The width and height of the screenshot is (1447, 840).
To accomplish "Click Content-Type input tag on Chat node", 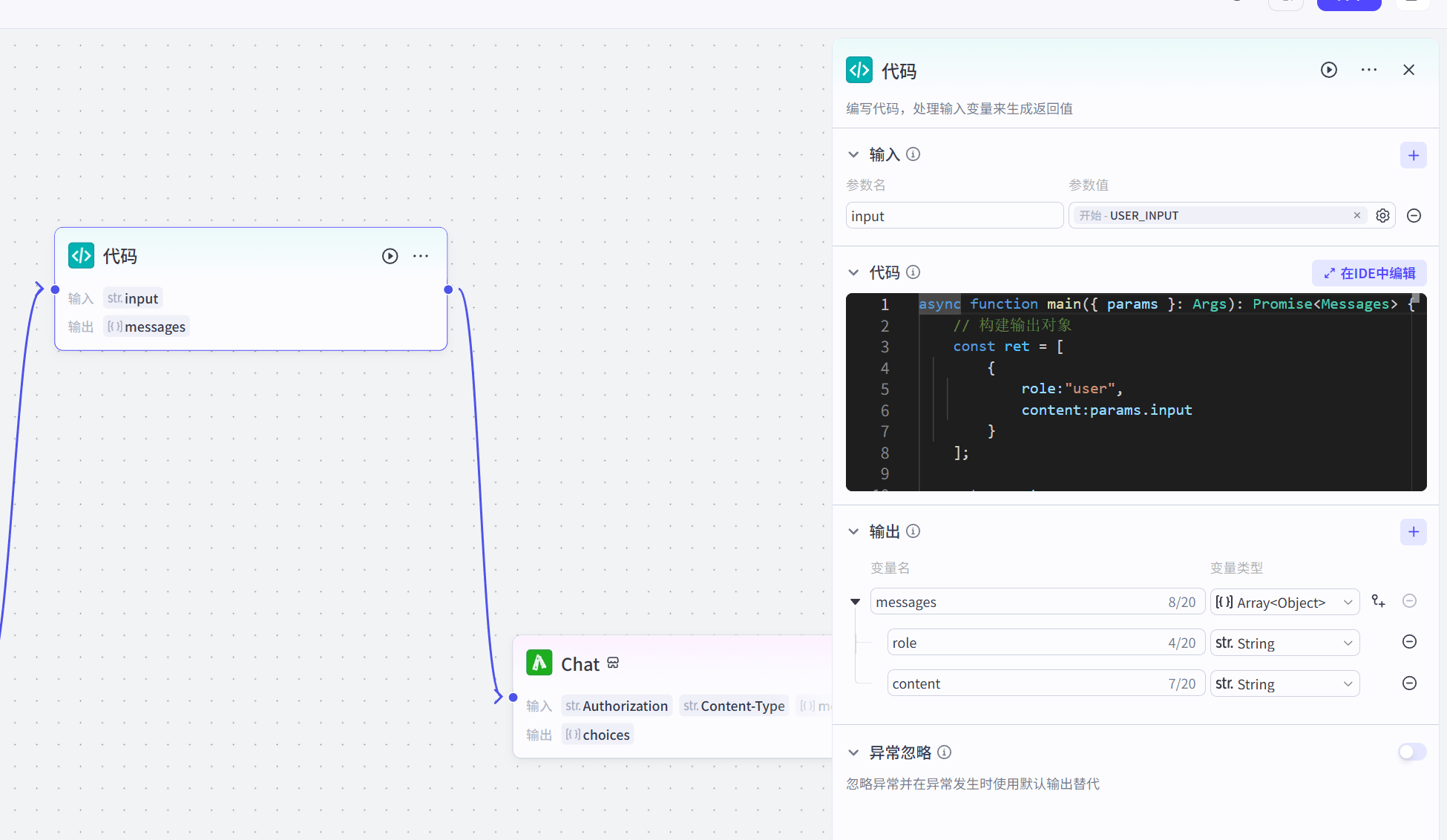I will pos(734,706).
